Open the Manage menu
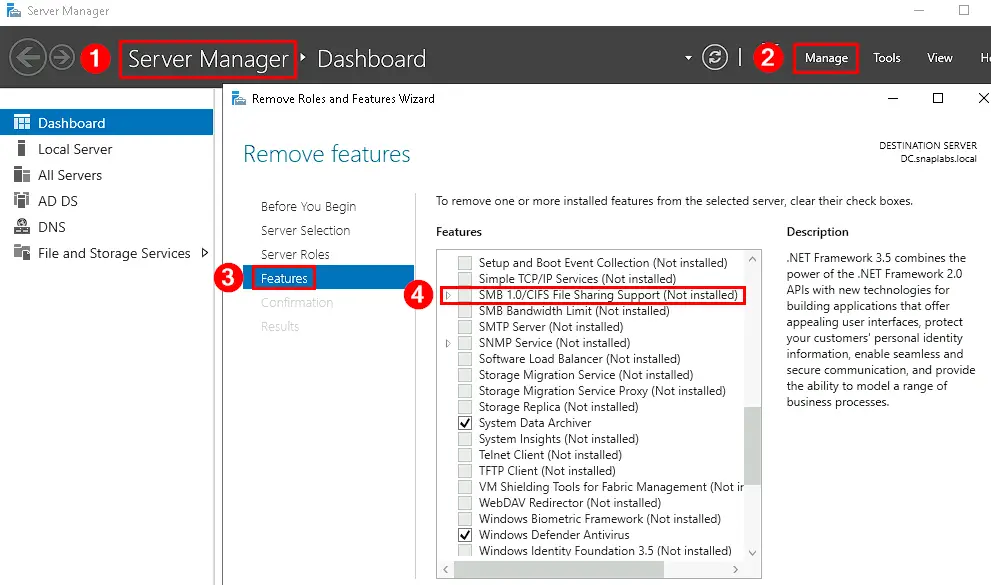 pos(826,57)
